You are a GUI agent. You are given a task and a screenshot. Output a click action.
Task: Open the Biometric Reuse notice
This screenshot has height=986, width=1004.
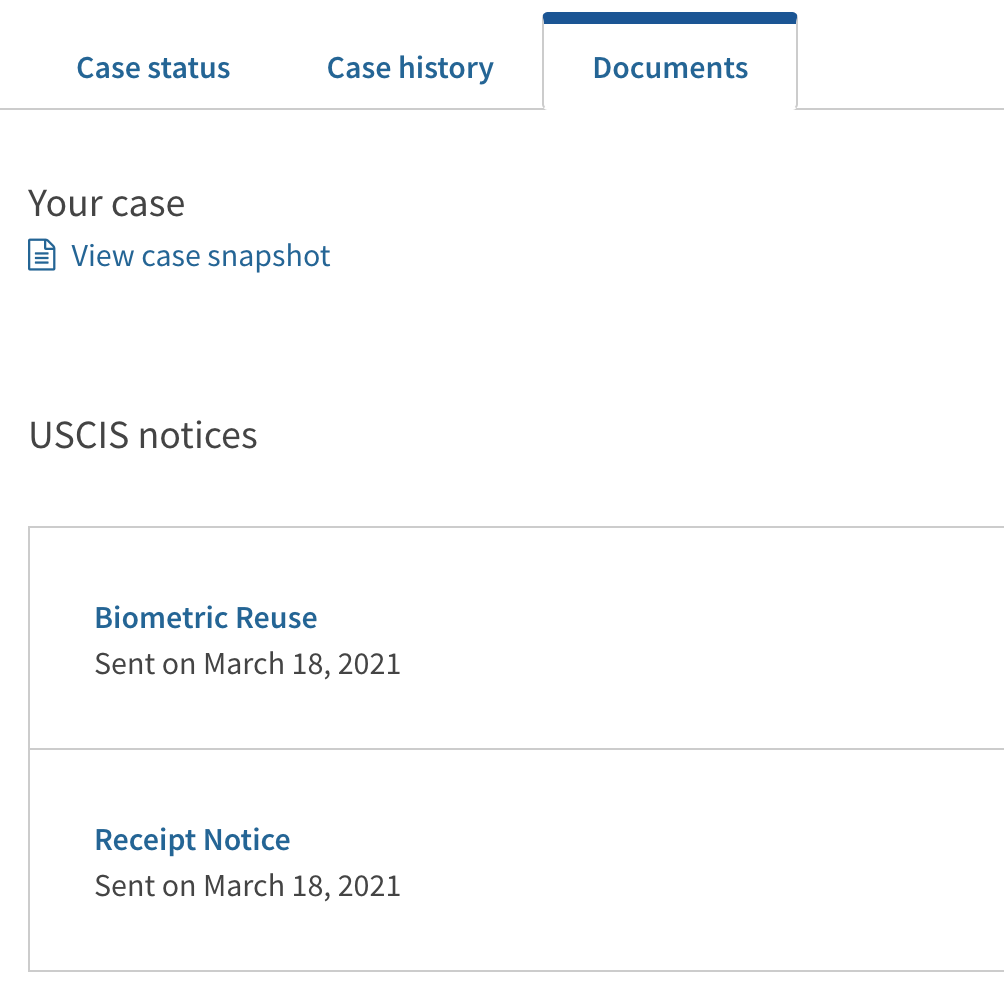click(206, 618)
